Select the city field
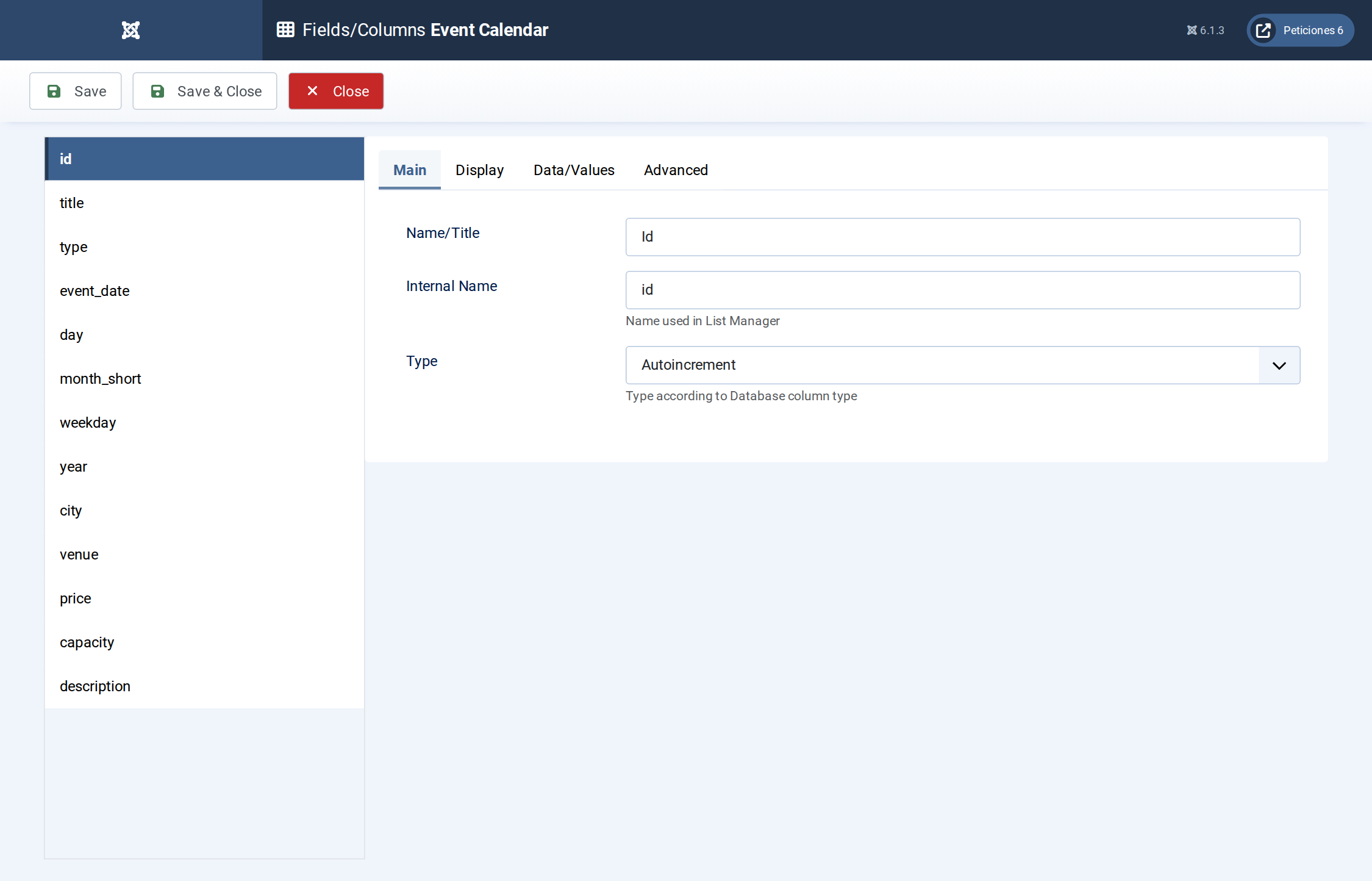1372x881 pixels. click(204, 511)
